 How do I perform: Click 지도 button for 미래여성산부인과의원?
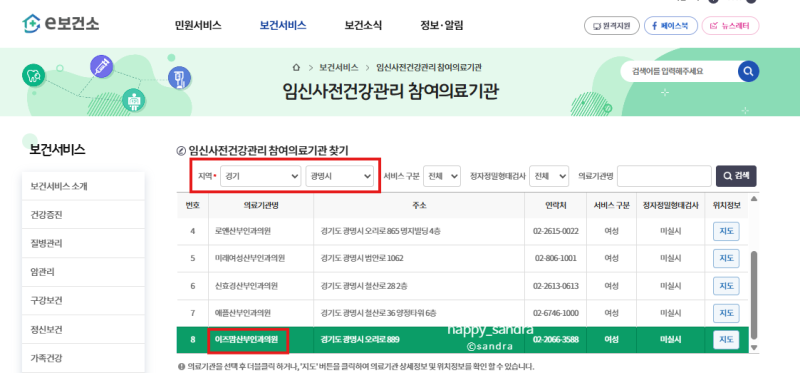pos(726,258)
